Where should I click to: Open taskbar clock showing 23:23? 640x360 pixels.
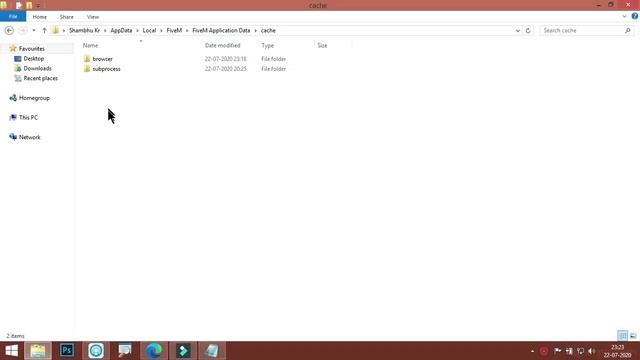[x=618, y=351]
